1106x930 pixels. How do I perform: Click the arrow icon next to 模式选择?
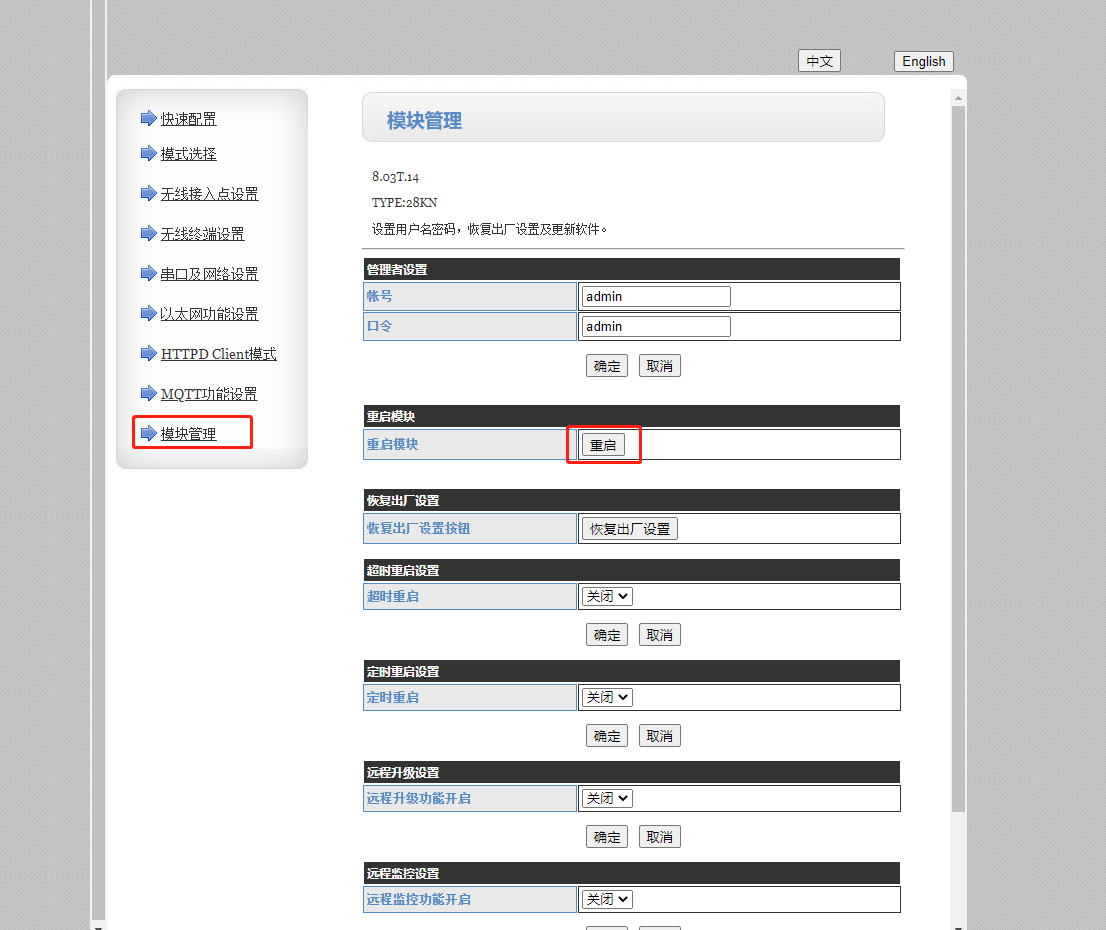[x=148, y=153]
